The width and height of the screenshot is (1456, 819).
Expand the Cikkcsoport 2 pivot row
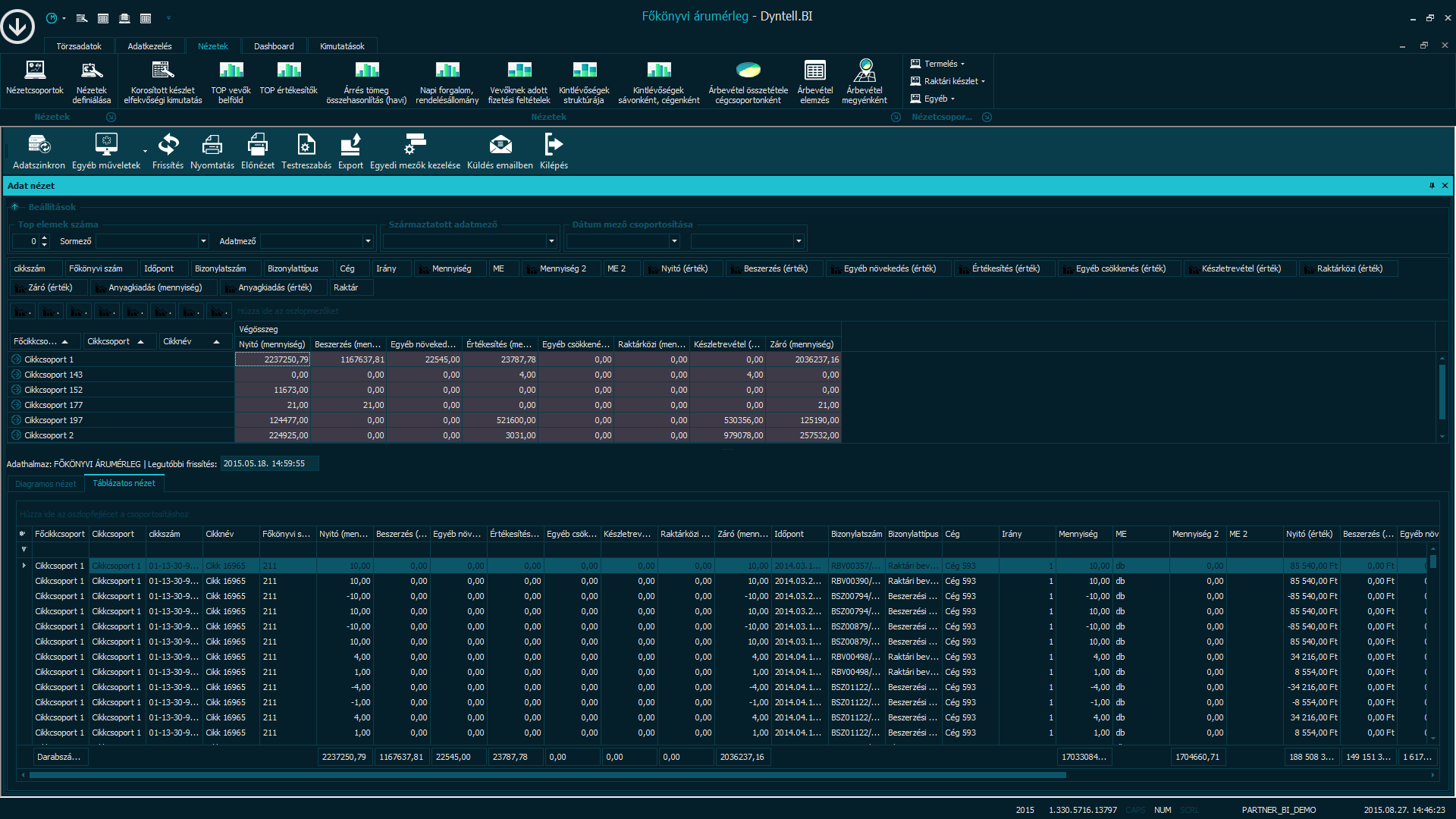coord(16,435)
